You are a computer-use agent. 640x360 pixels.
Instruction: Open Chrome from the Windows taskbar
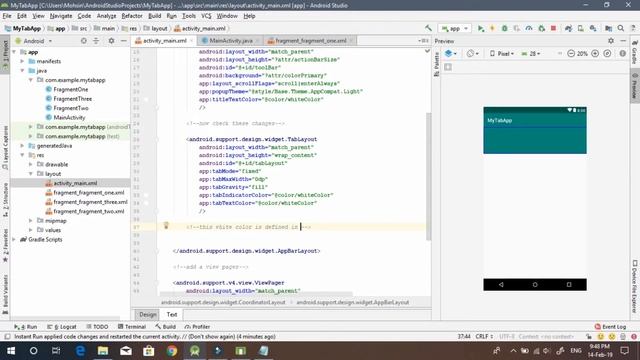172,351
